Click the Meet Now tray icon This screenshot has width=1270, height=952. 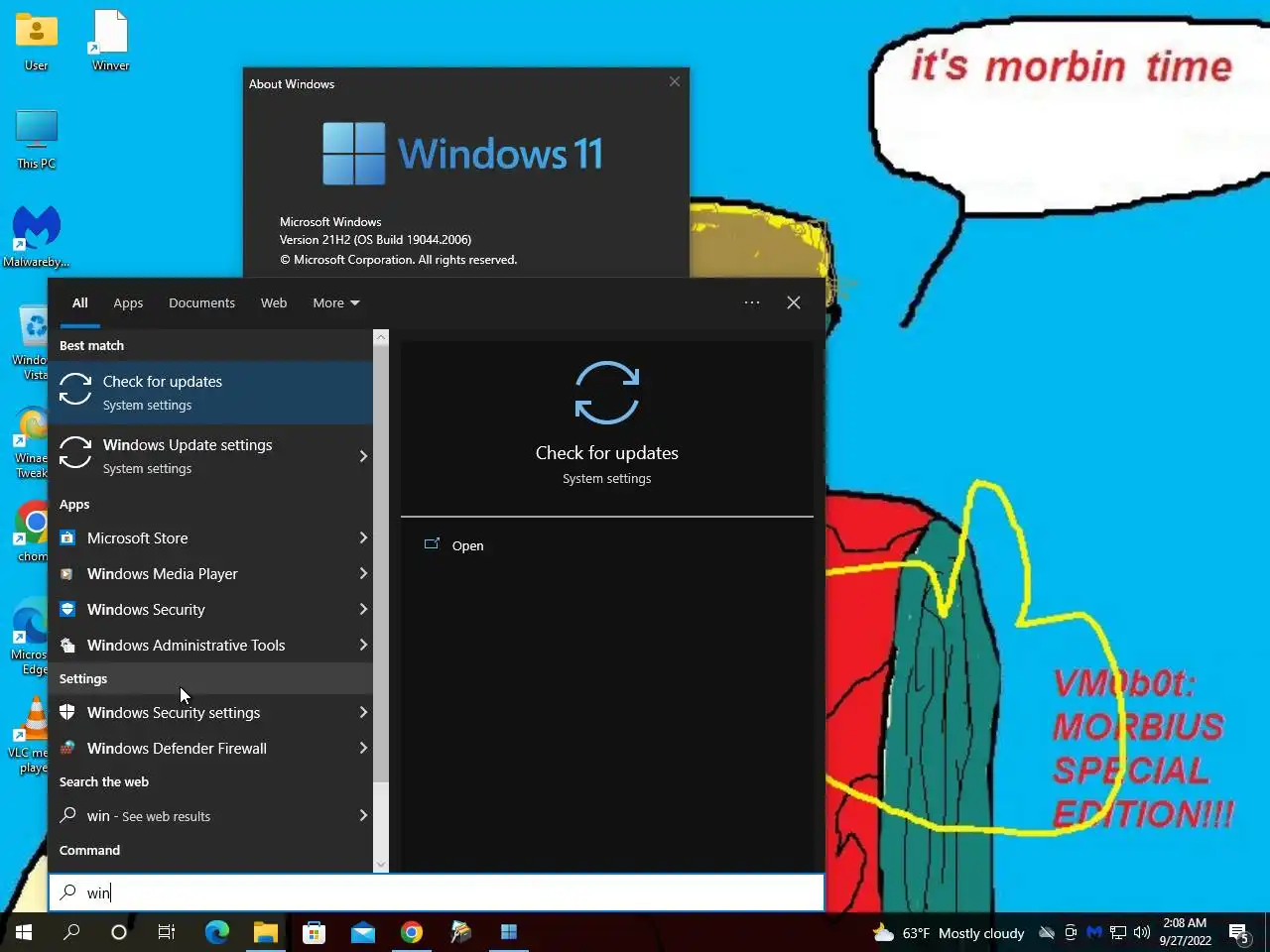pyautogui.click(x=1071, y=932)
